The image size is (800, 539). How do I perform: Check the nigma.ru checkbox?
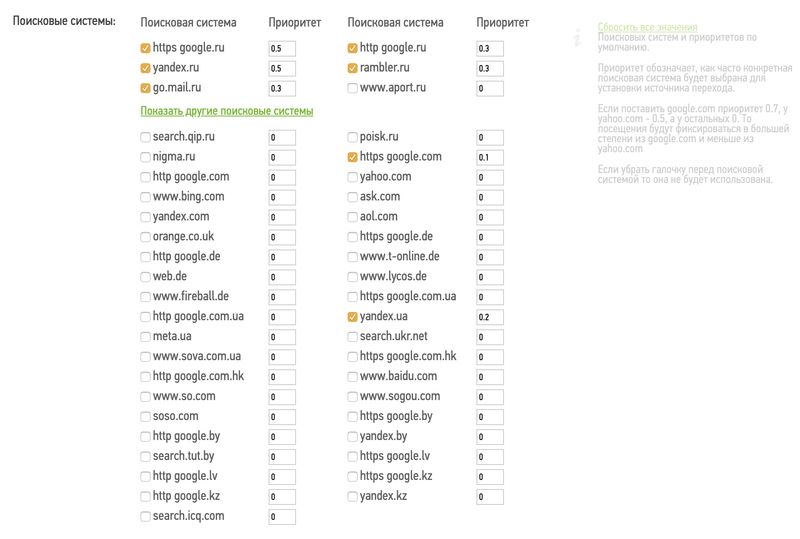coord(146,157)
